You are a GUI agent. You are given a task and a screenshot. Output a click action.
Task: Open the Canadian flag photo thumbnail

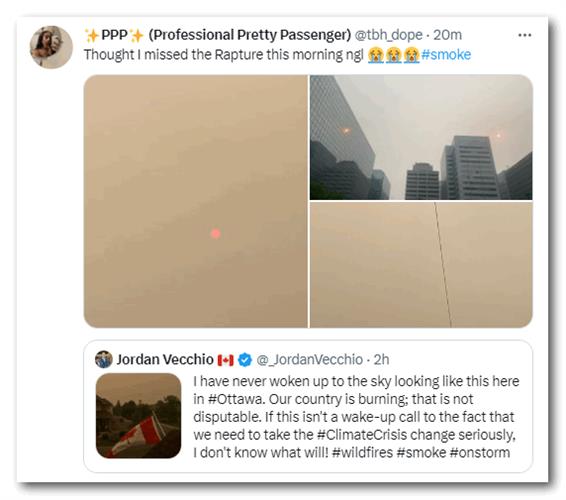pos(139,416)
